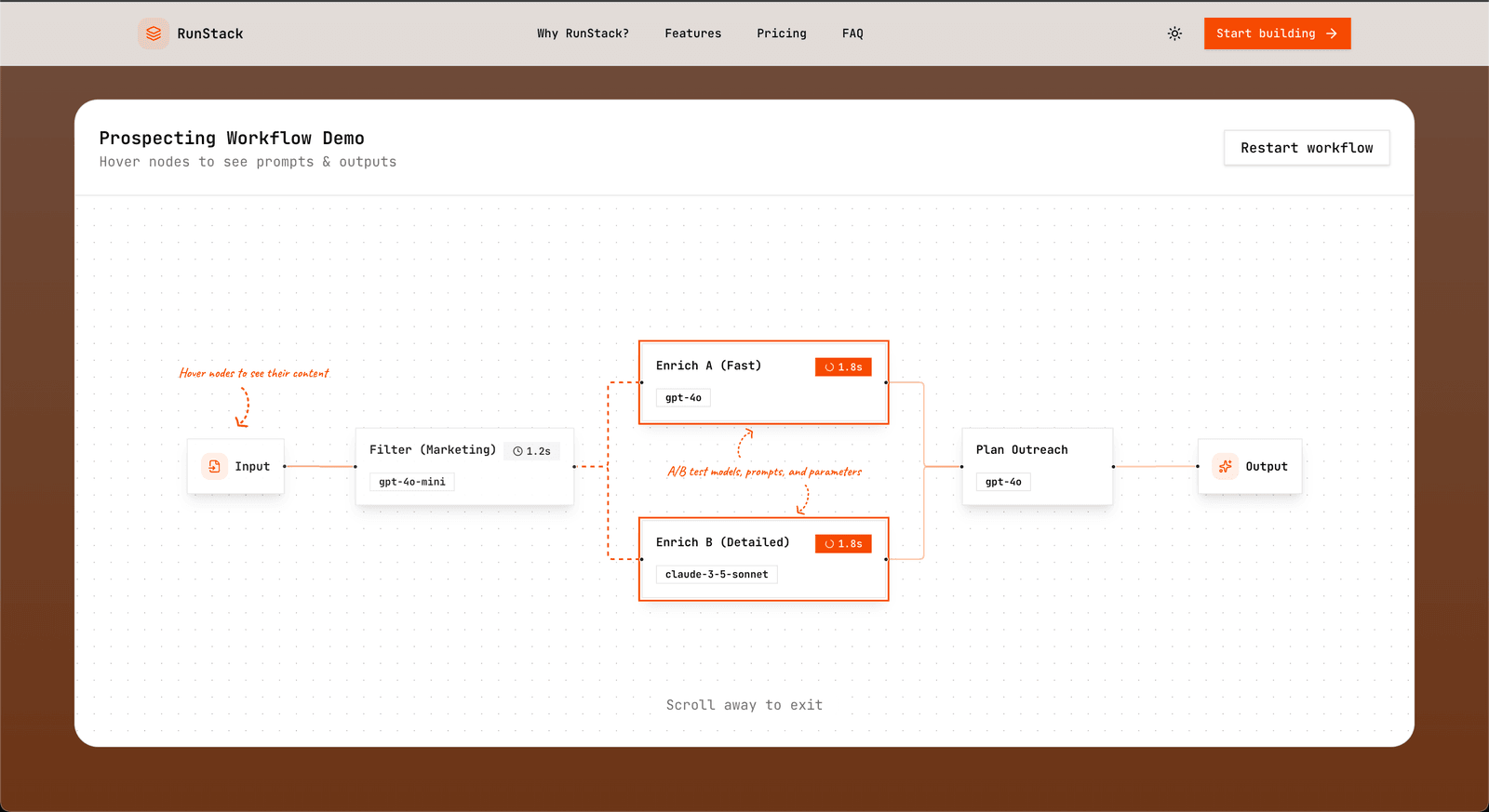Select the Enrich B (Detailed) node title
The image size is (1489, 812).
pyautogui.click(x=722, y=542)
